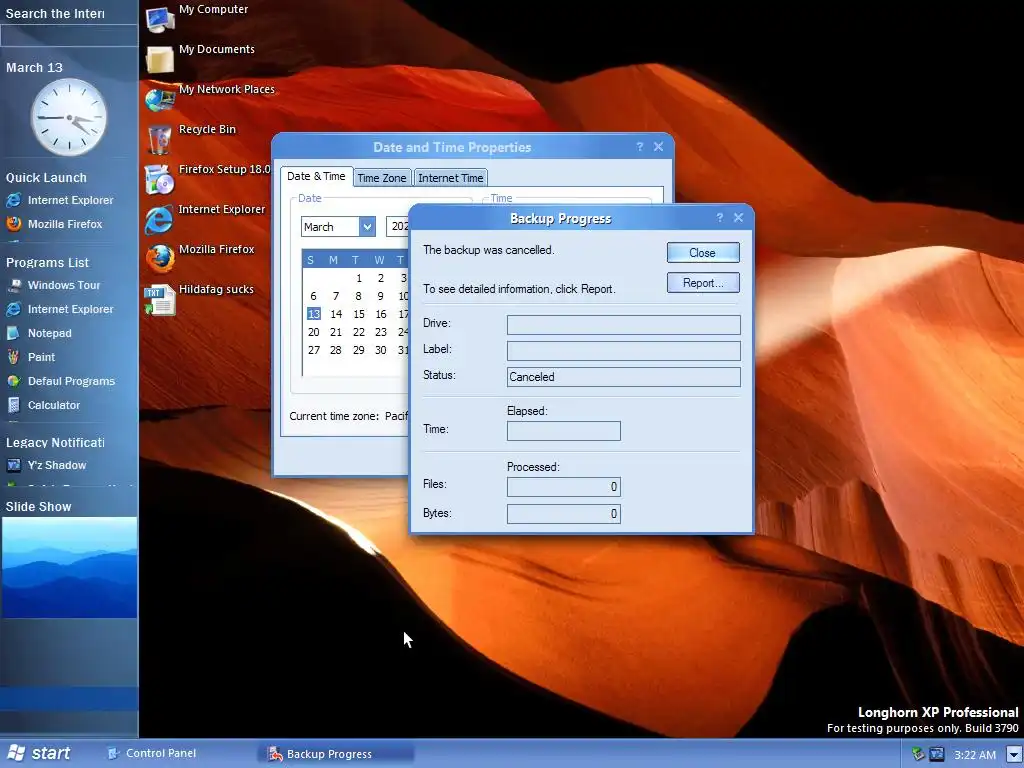1024x768 pixels.
Task: Select the Date & Time tab
Action: 316,176
